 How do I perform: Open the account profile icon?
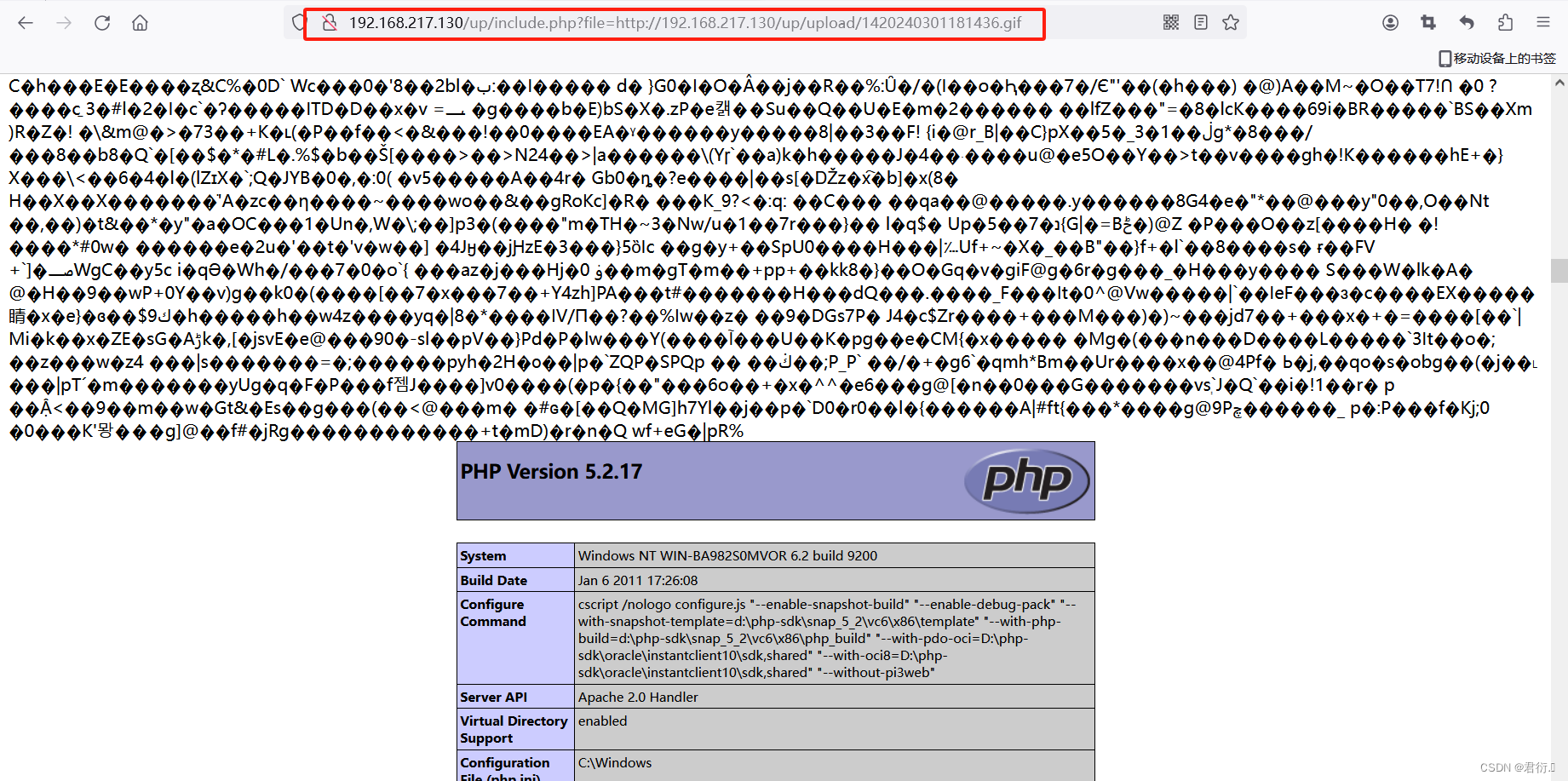click(1390, 23)
